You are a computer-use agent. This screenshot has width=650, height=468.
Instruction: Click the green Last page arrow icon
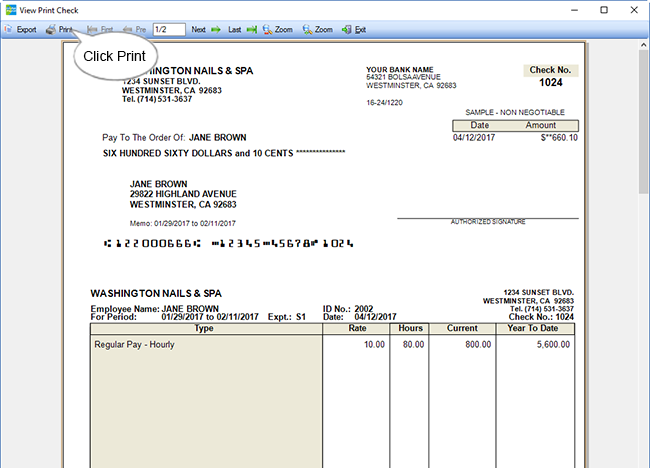[x=251, y=30]
